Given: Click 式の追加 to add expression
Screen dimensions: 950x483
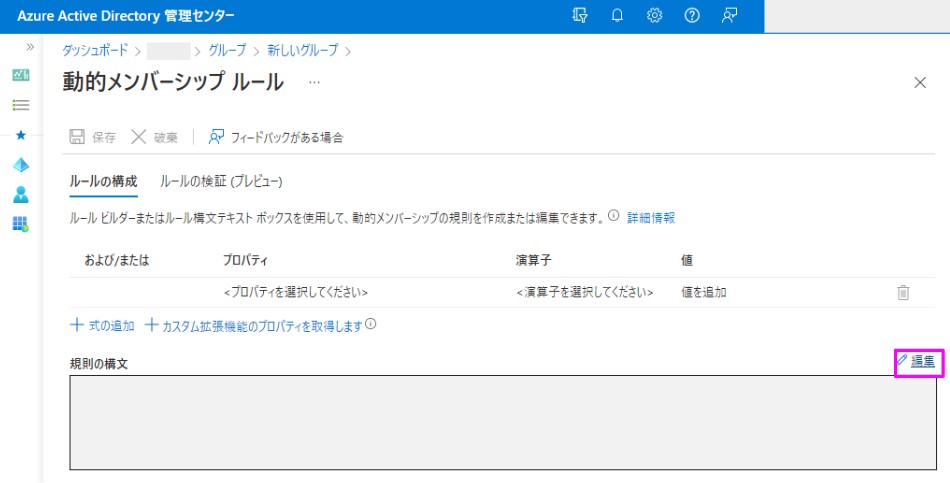Looking at the screenshot, I should pos(102,325).
